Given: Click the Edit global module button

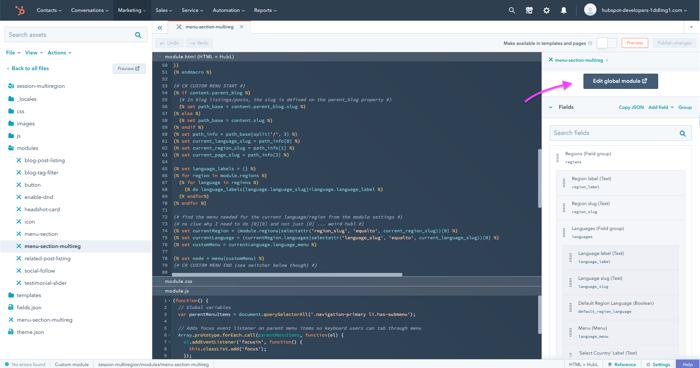Looking at the screenshot, I should tap(620, 81).
